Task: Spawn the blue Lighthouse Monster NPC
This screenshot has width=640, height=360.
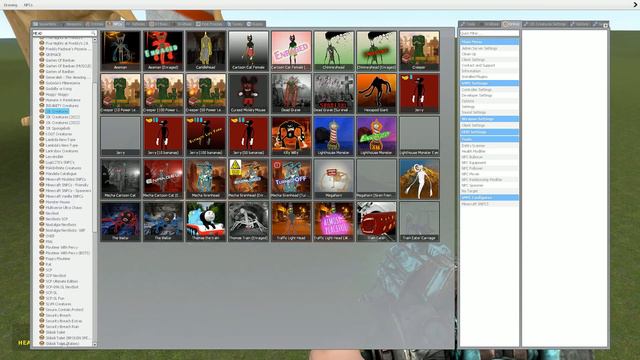Action: pos(334,136)
